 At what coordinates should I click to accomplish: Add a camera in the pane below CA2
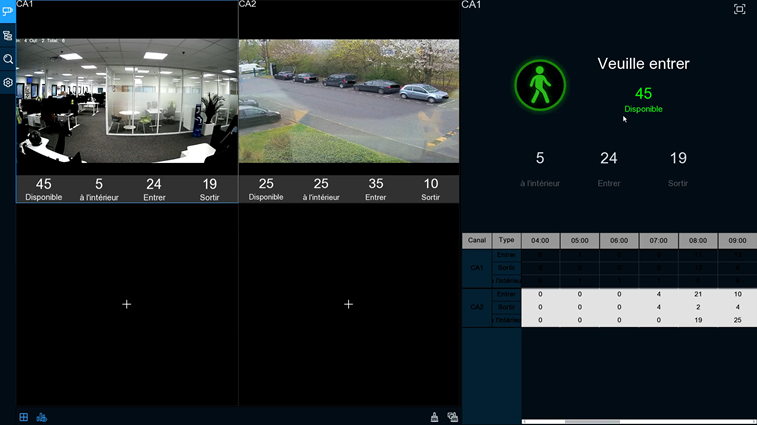tap(349, 304)
